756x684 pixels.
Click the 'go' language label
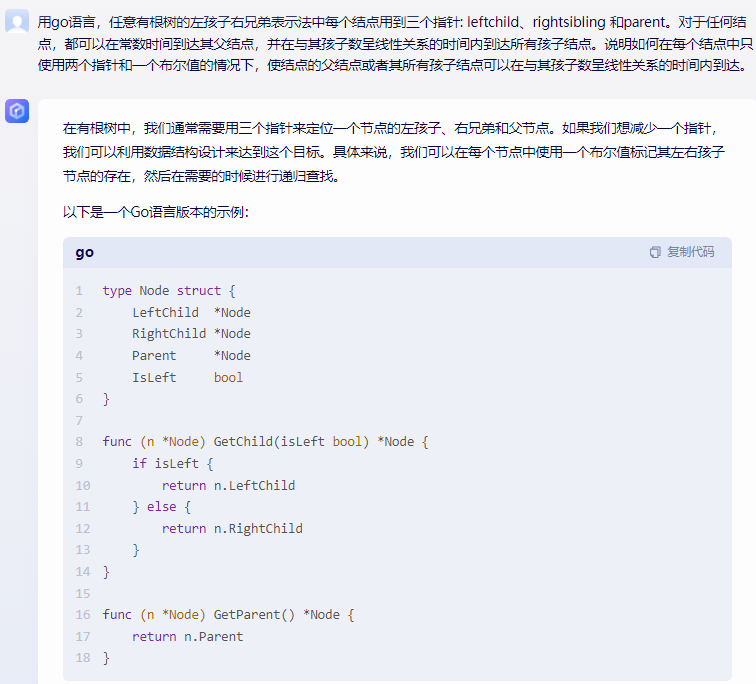(x=85, y=252)
